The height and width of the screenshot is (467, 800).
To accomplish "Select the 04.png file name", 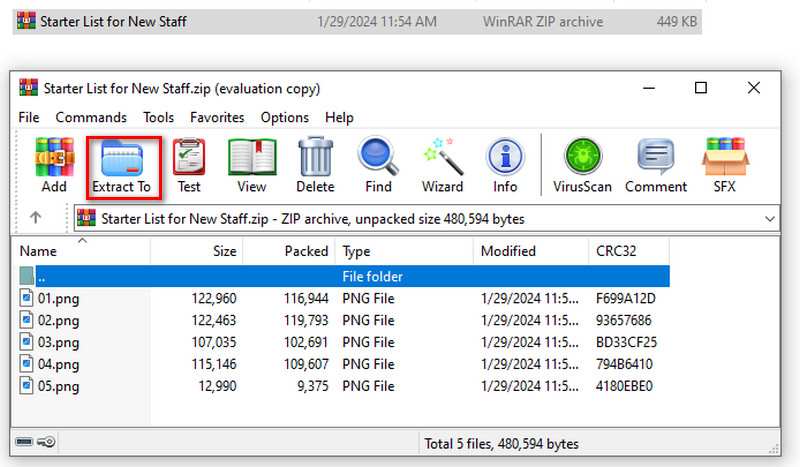I will [59, 364].
